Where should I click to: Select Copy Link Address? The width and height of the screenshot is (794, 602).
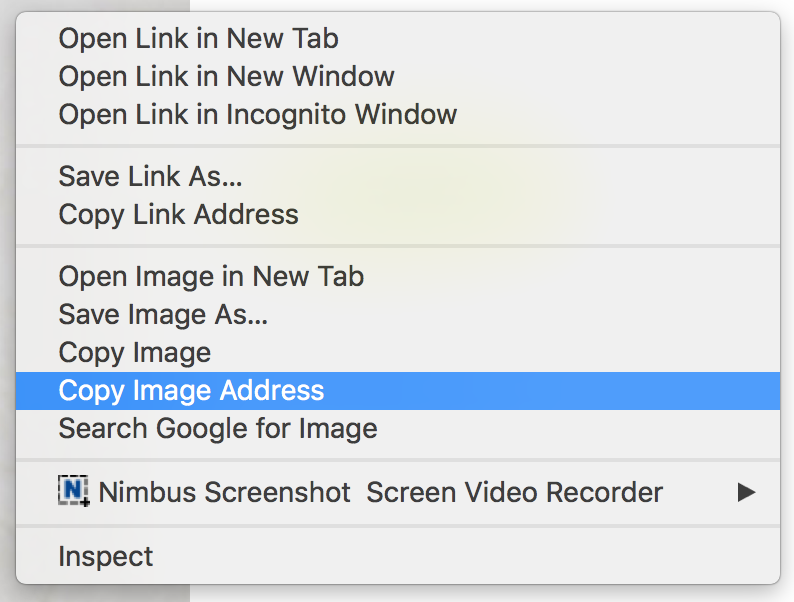pos(398,214)
